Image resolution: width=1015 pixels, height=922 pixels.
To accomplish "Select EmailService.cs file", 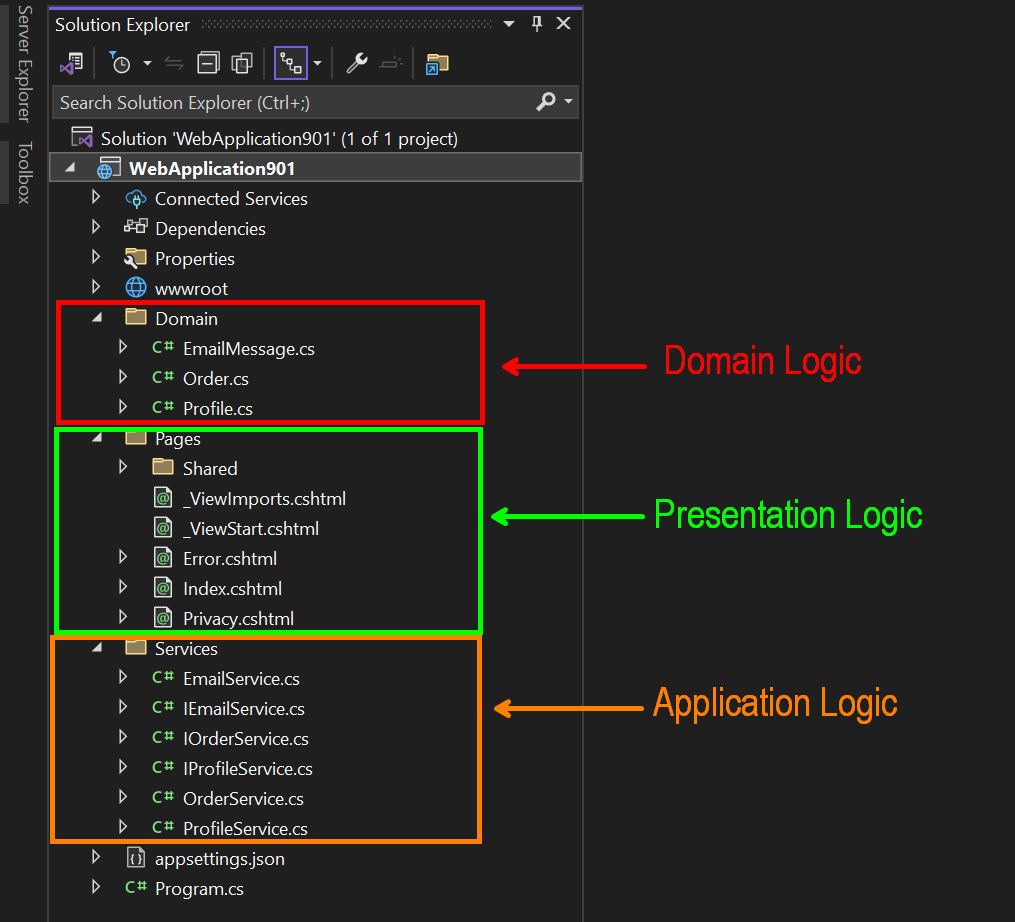I will click(241, 679).
